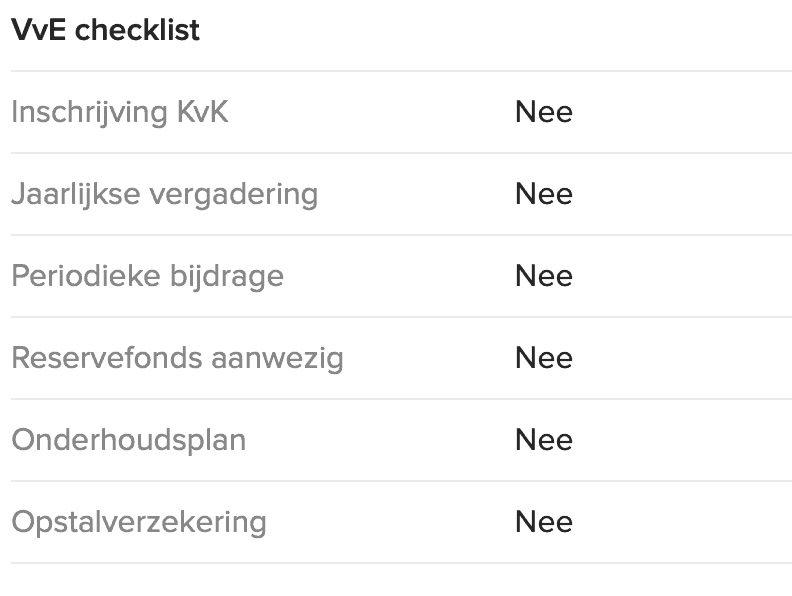The width and height of the screenshot is (792, 596).
Task: Click the Nee value for Jaarlijkse vergadering
Action: coord(544,194)
